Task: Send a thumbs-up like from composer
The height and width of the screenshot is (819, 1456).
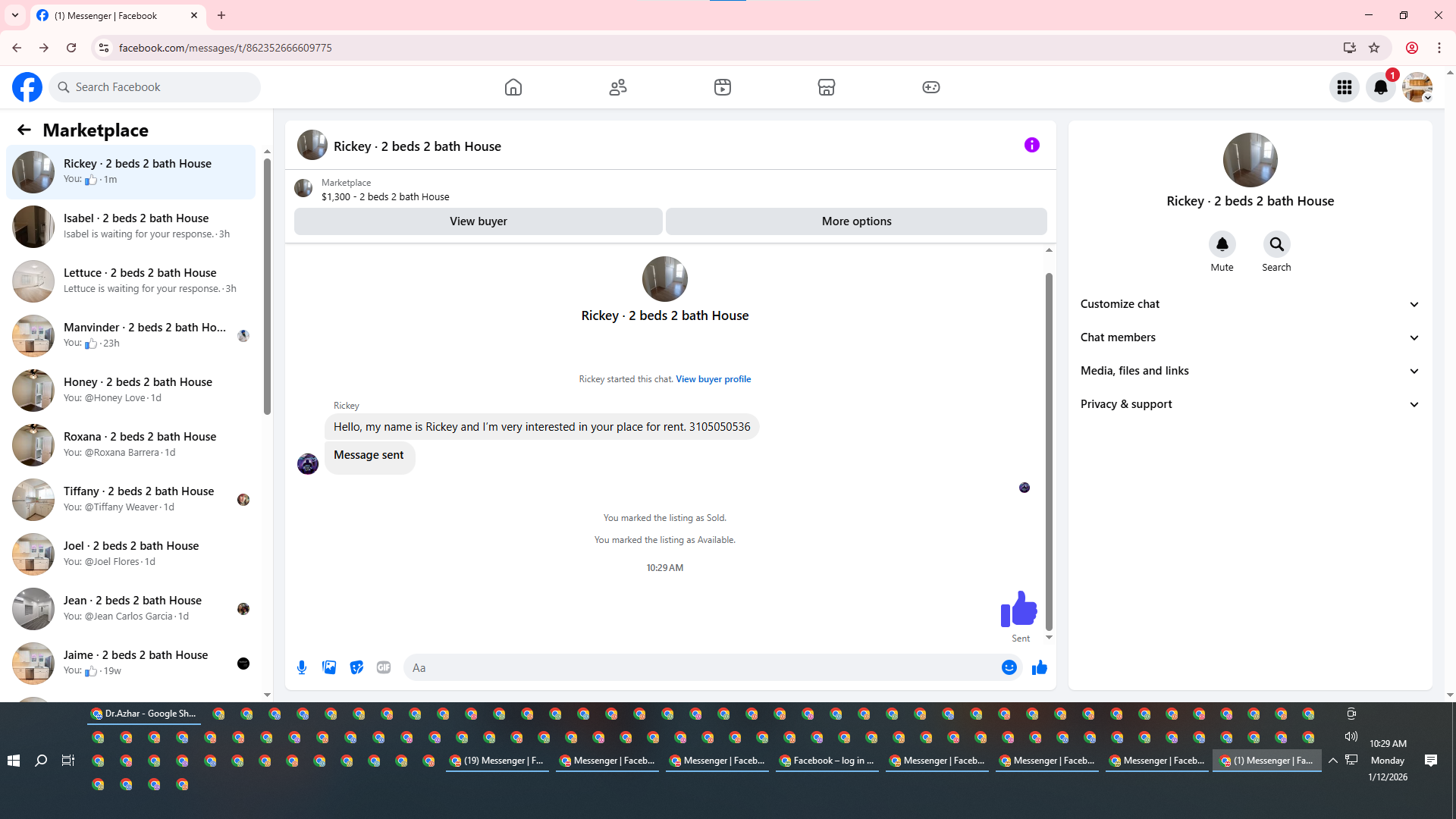Action: click(x=1039, y=667)
